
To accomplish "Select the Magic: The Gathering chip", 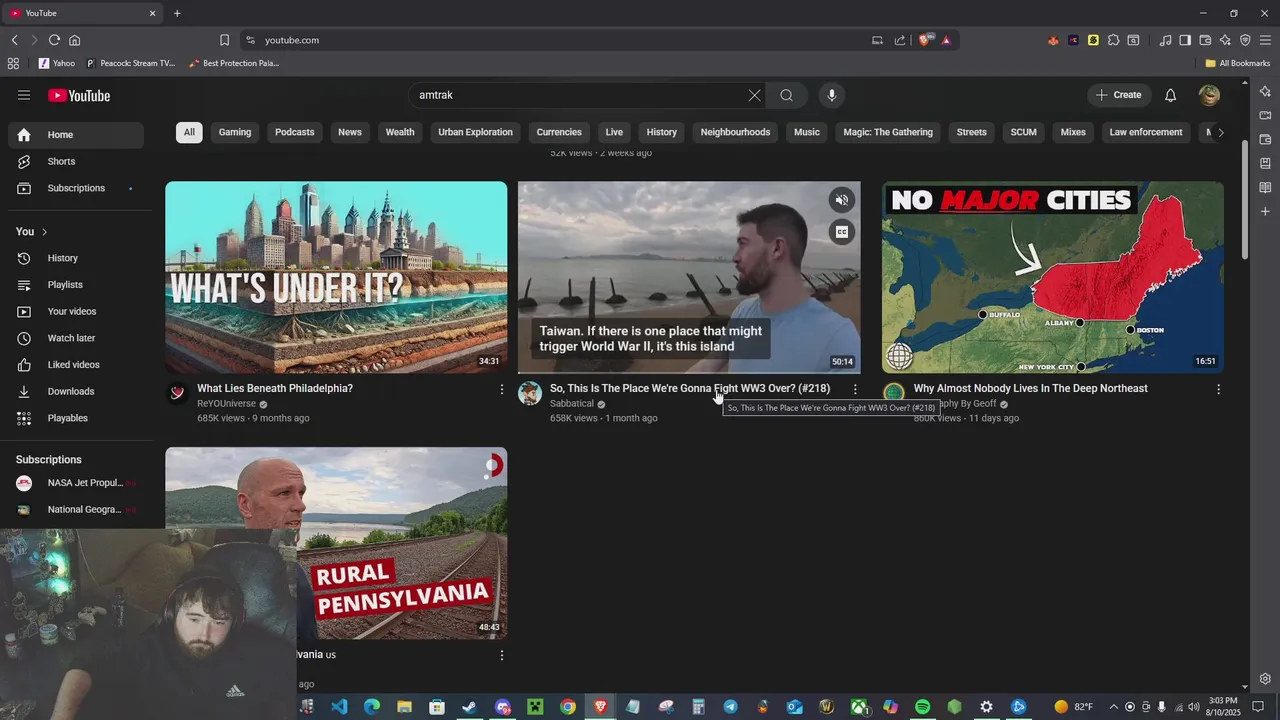I will [888, 132].
